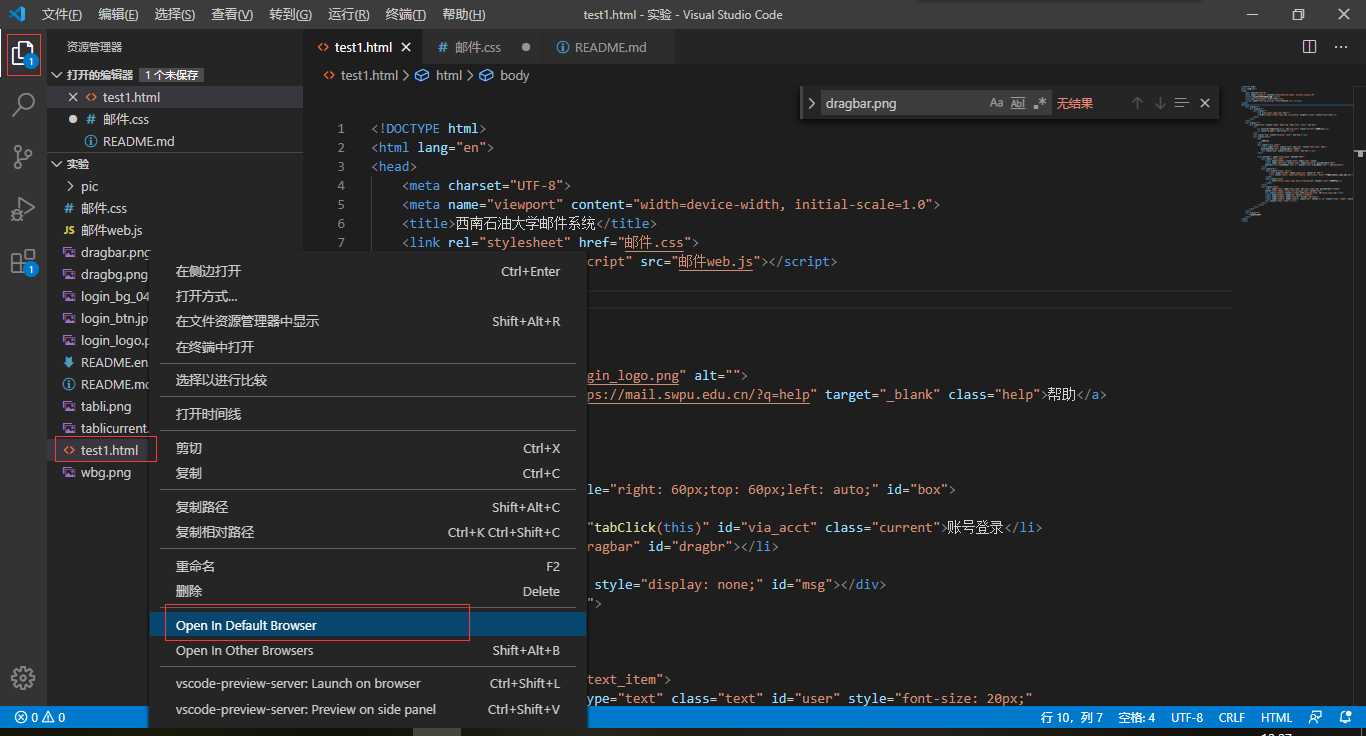Viewport: 1366px width, 736px height.
Task: Choose 选择以进行比较 context menu item
Action: click(368, 380)
